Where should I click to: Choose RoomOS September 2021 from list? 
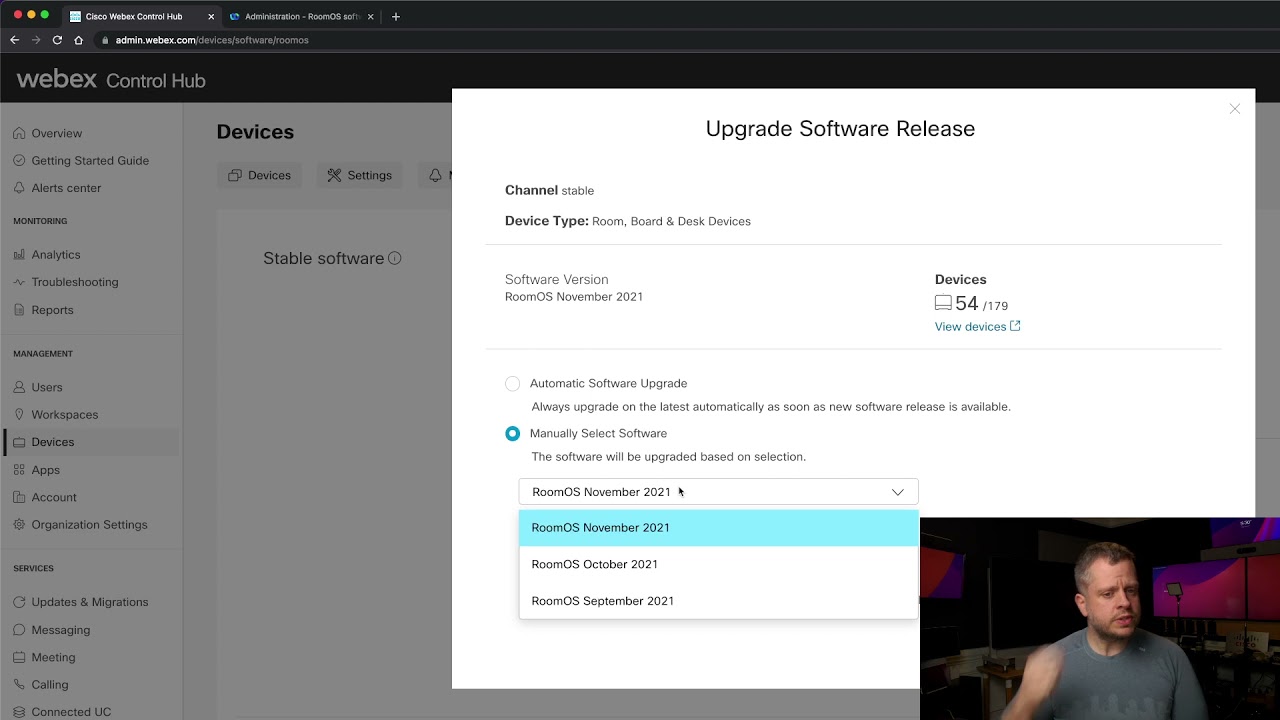pos(718,601)
